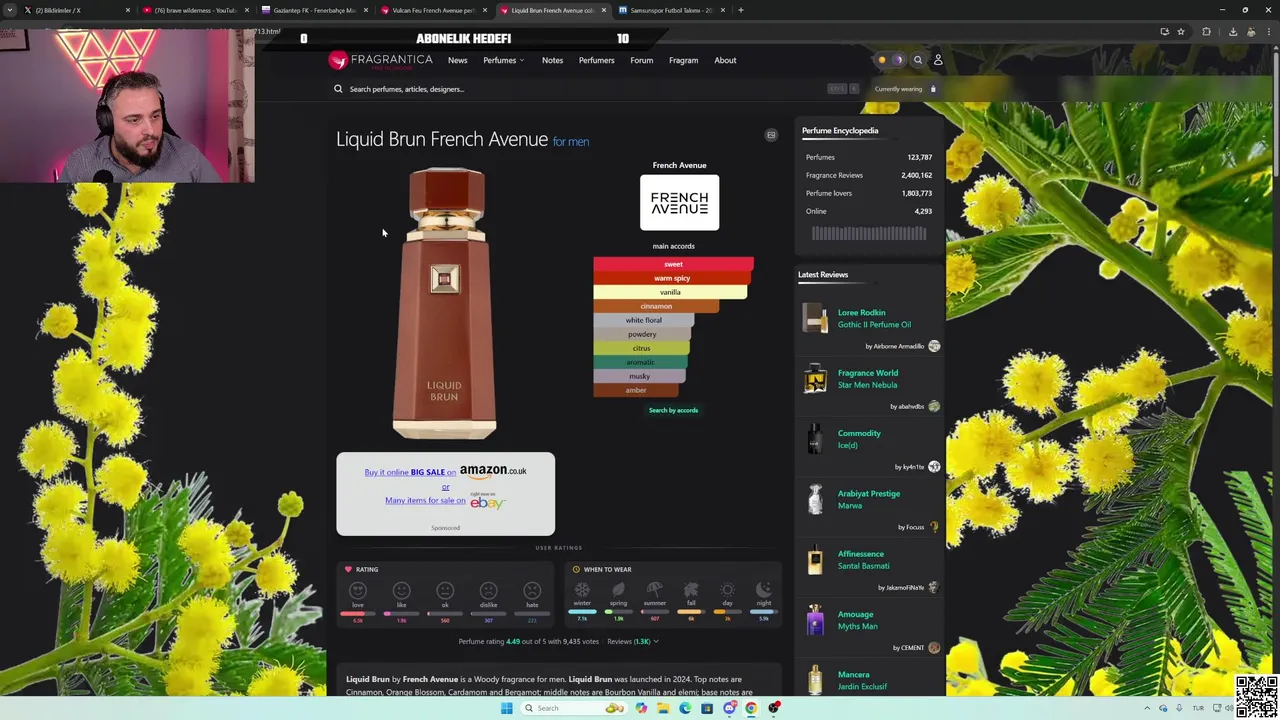The width and height of the screenshot is (1280, 720).
Task: Select the white floral accord bar
Action: coord(643,320)
